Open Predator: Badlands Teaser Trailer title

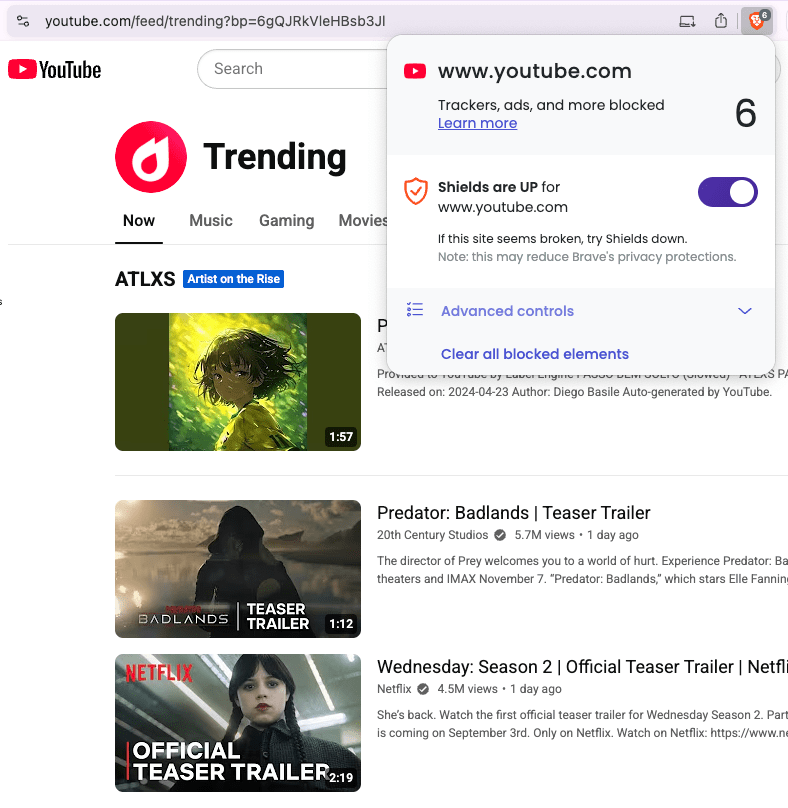(513, 513)
